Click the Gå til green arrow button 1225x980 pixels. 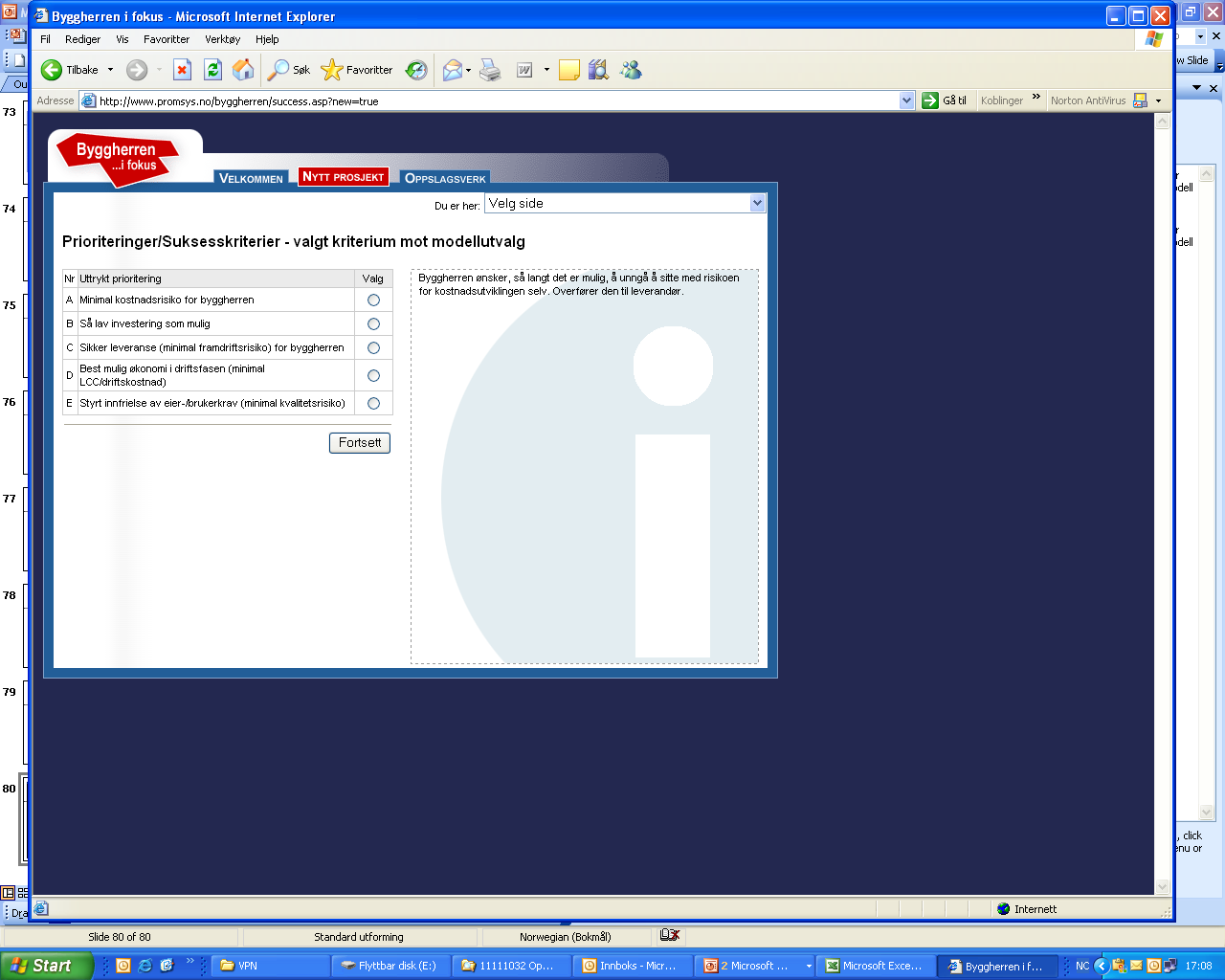click(x=945, y=100)
